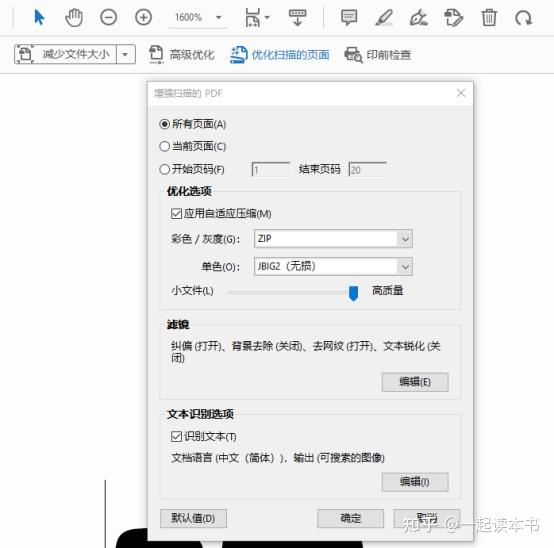
Task: Toggle the 识别文本 checkbox
Action: (176, 437)
